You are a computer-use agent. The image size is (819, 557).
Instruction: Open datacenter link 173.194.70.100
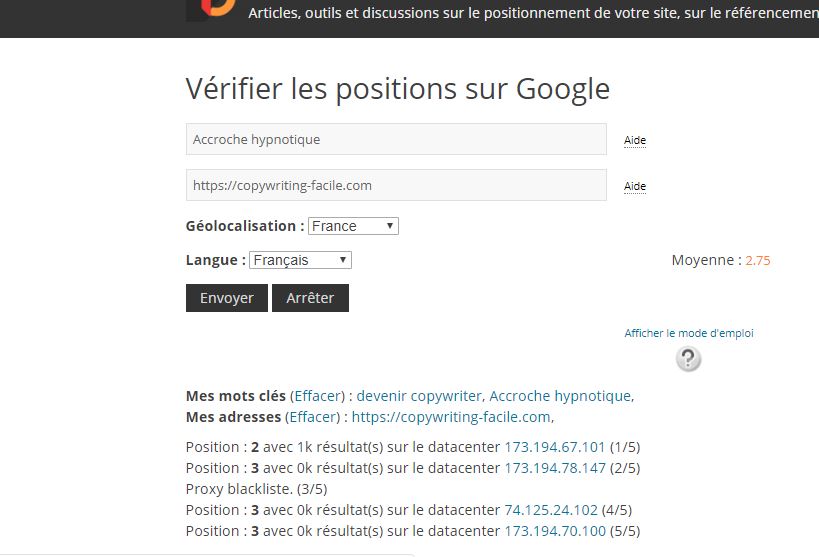pyautogui.click(x=555, y=531)
